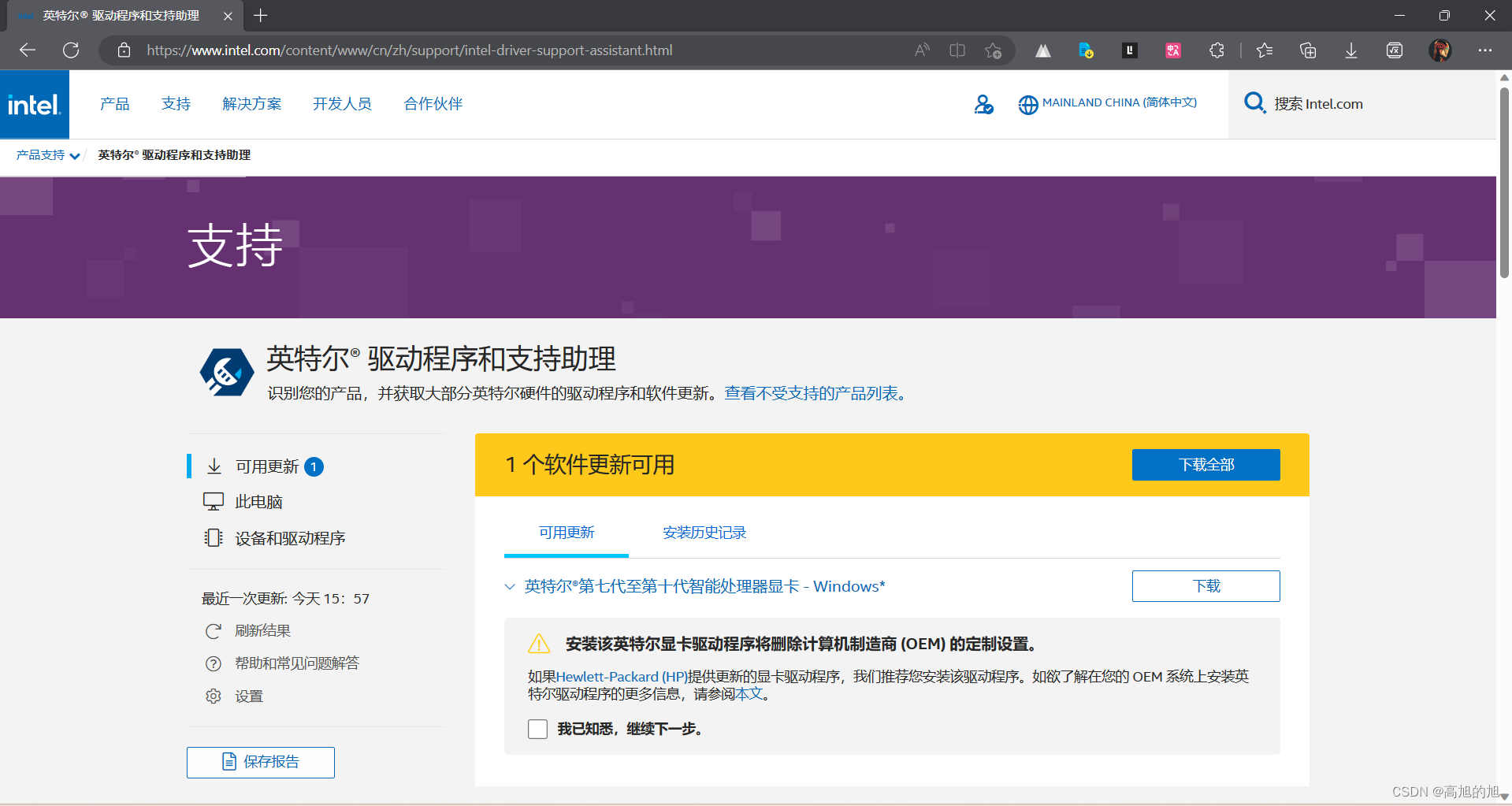1512x806 pixels.
Task: Open 查看不受支持的产品列表 link
Action: click(x=812, y=393)
